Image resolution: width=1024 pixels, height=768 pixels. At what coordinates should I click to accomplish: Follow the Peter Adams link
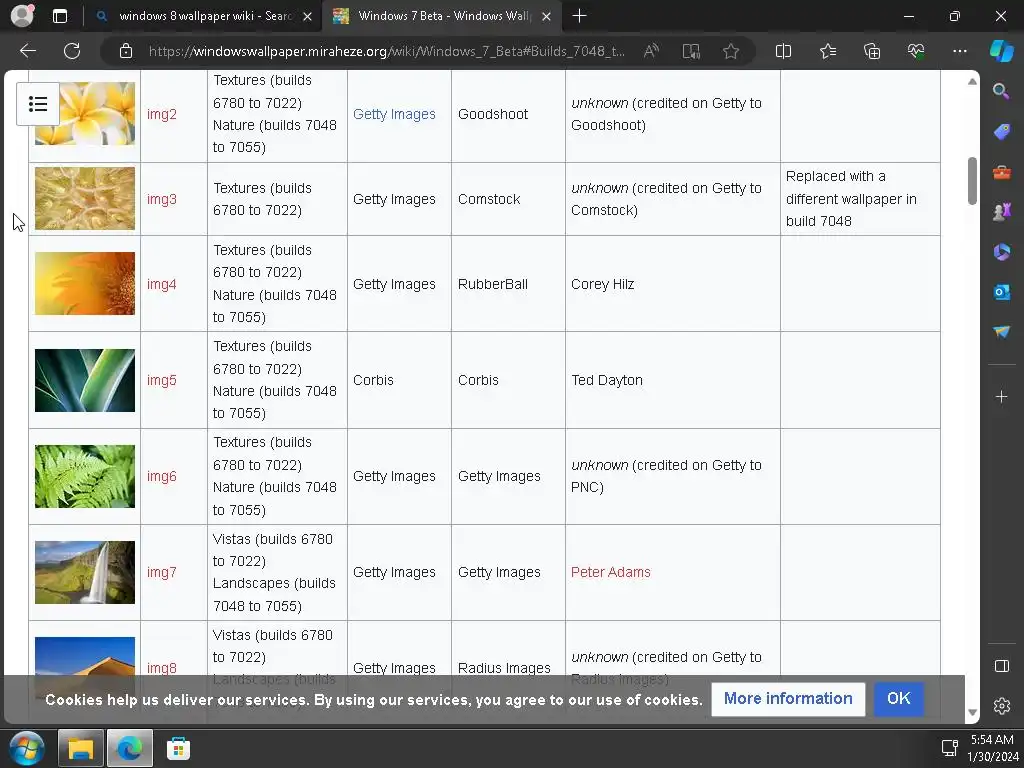pyautogui.click(x=611, y=572)
